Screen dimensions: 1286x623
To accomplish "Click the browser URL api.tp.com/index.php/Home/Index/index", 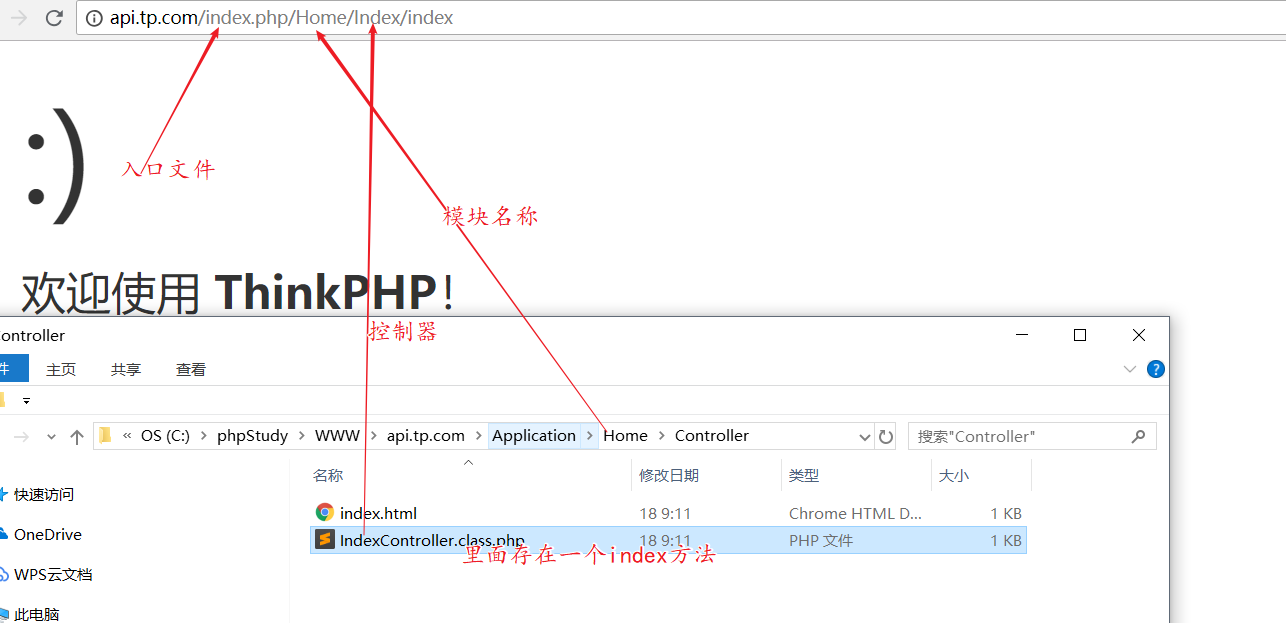I will tap(281, 18).
